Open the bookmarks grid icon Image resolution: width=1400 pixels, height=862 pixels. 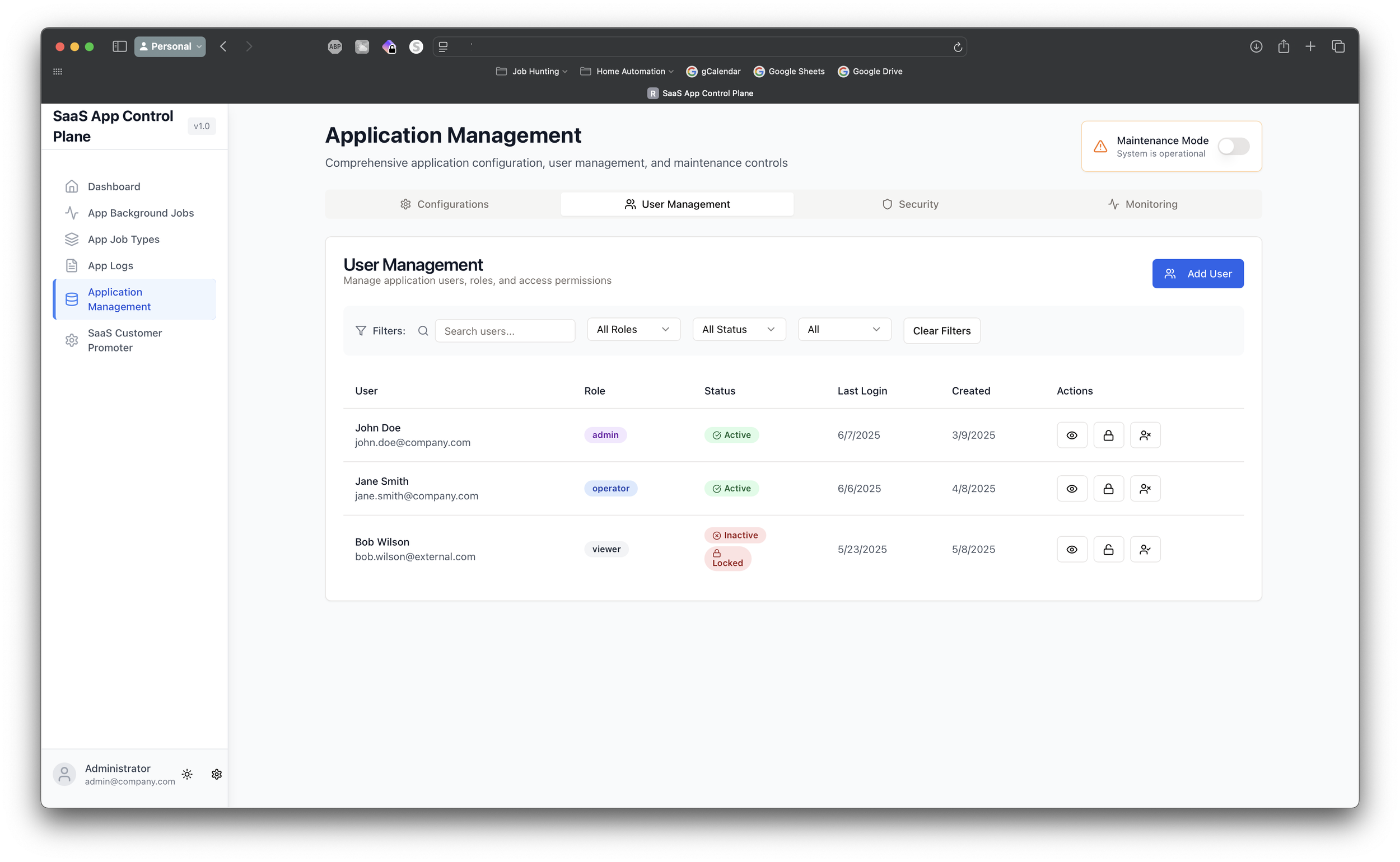coord(58,71)
